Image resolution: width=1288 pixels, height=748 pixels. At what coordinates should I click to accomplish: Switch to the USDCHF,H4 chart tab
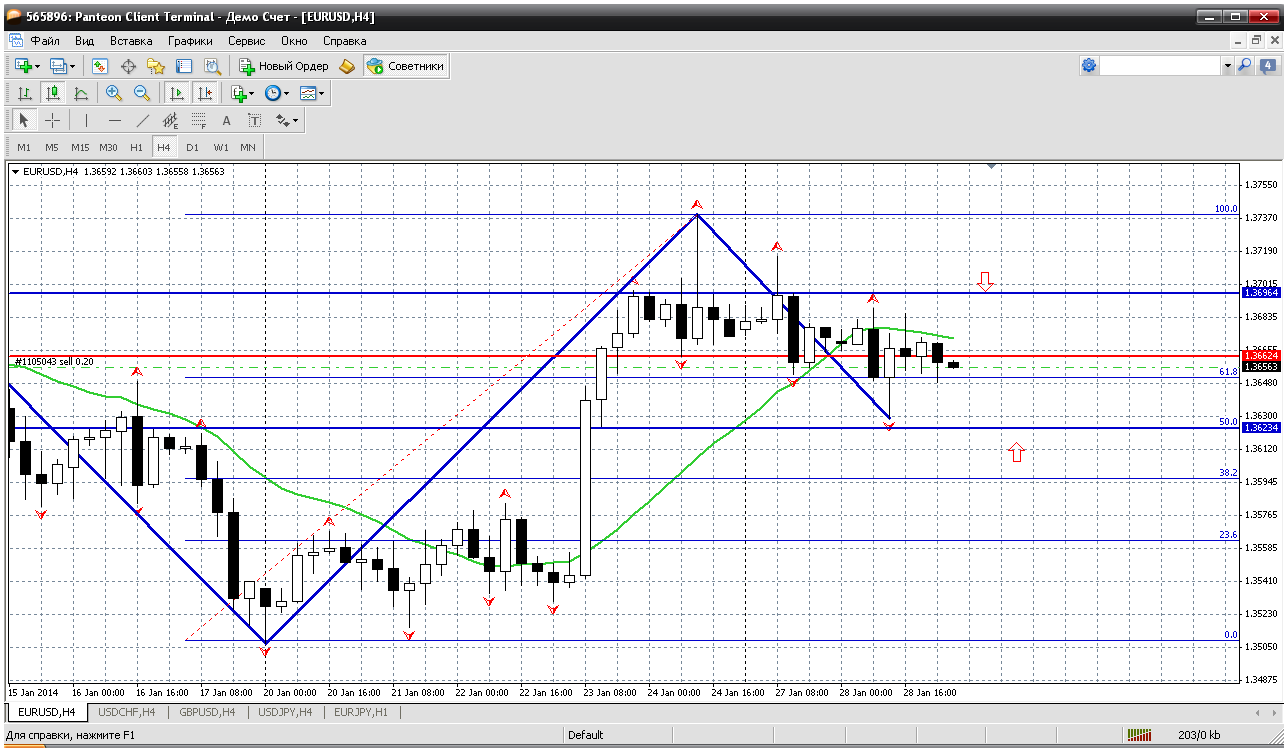[126, 712]
